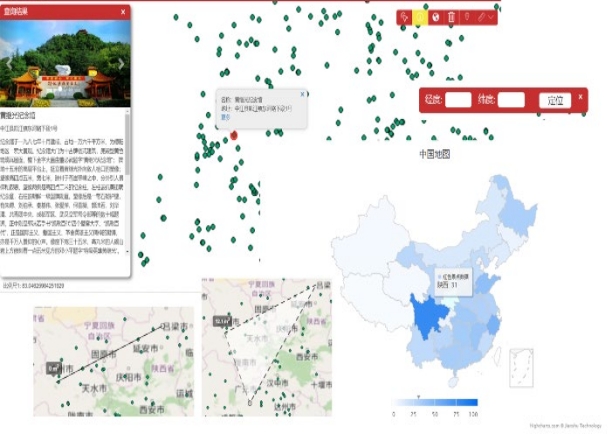Select the measure ruler tool

(481, 17)
